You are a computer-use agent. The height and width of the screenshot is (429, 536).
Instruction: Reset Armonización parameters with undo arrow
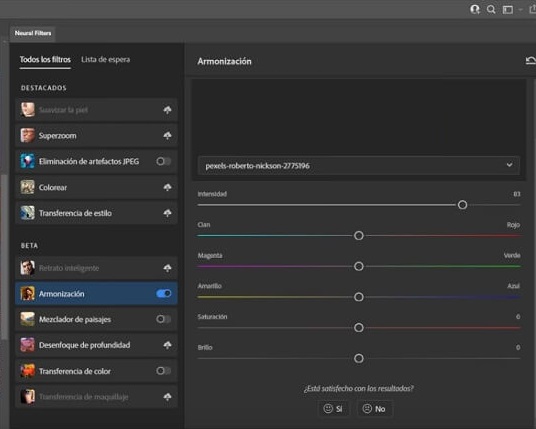point(531,61)
